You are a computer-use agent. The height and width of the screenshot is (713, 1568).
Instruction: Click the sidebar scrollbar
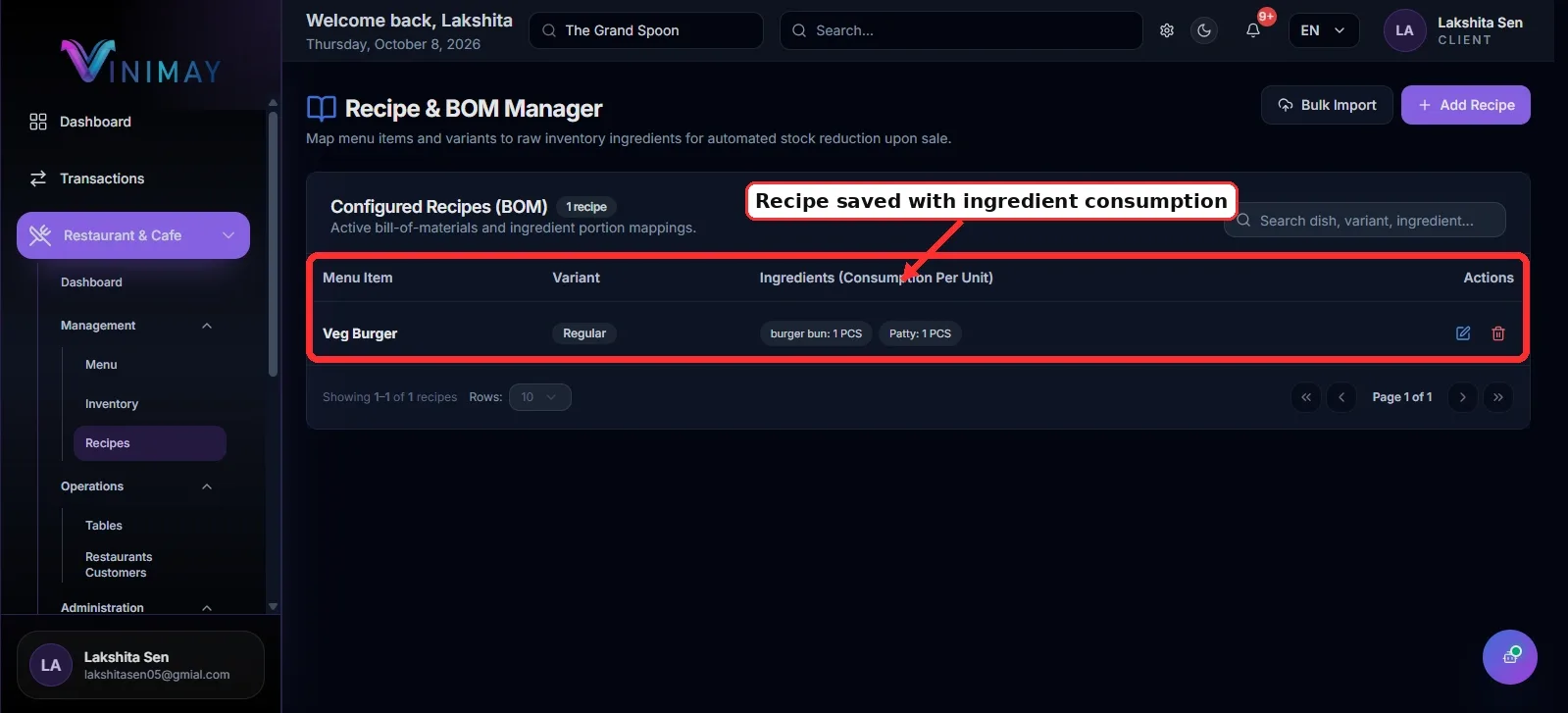[273, 244]
